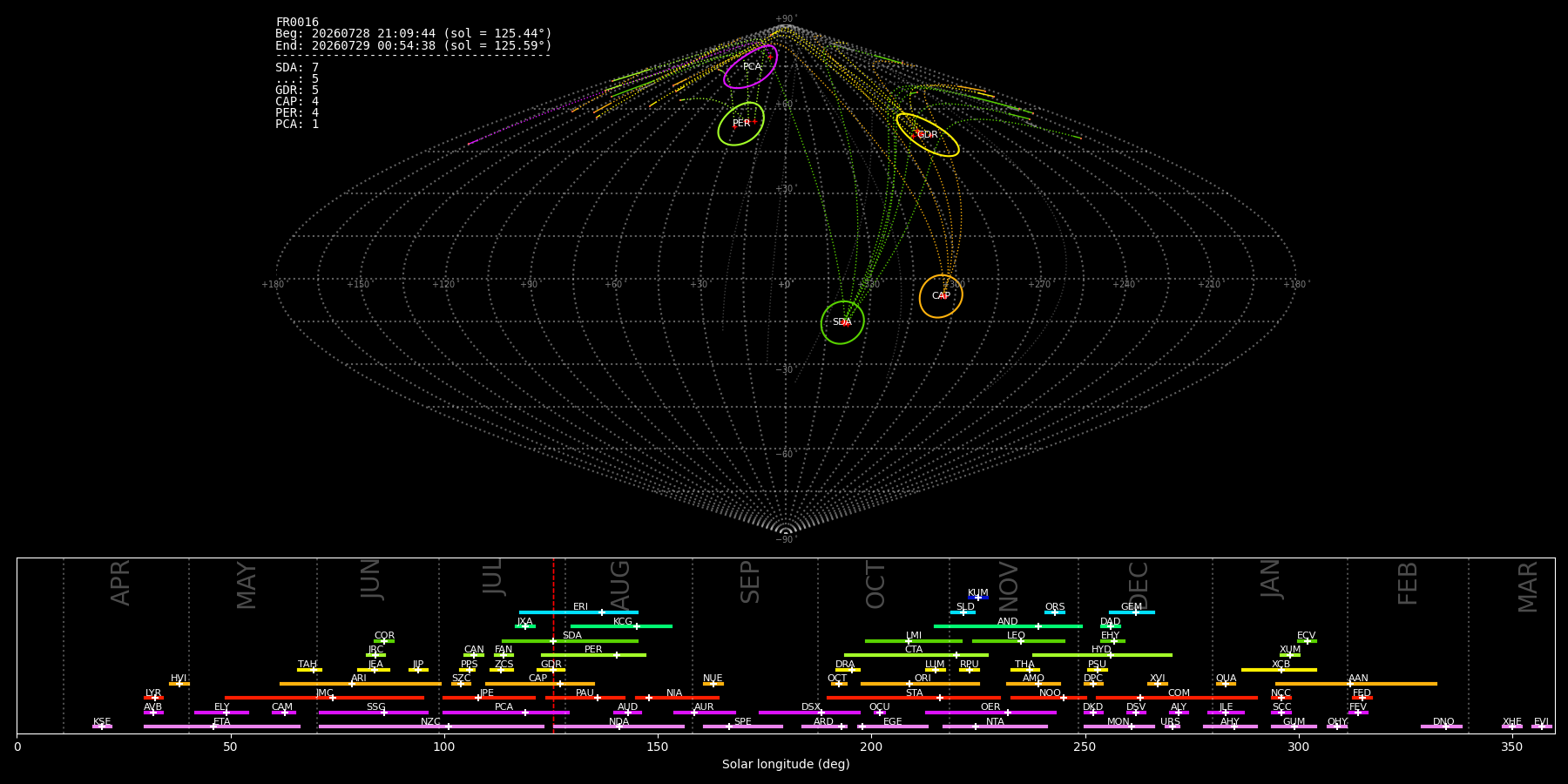Image resolution: width=1568 pixels, height=784 pixels.
Task: Click the GEM shower bar
Action: click(1132, 612)
